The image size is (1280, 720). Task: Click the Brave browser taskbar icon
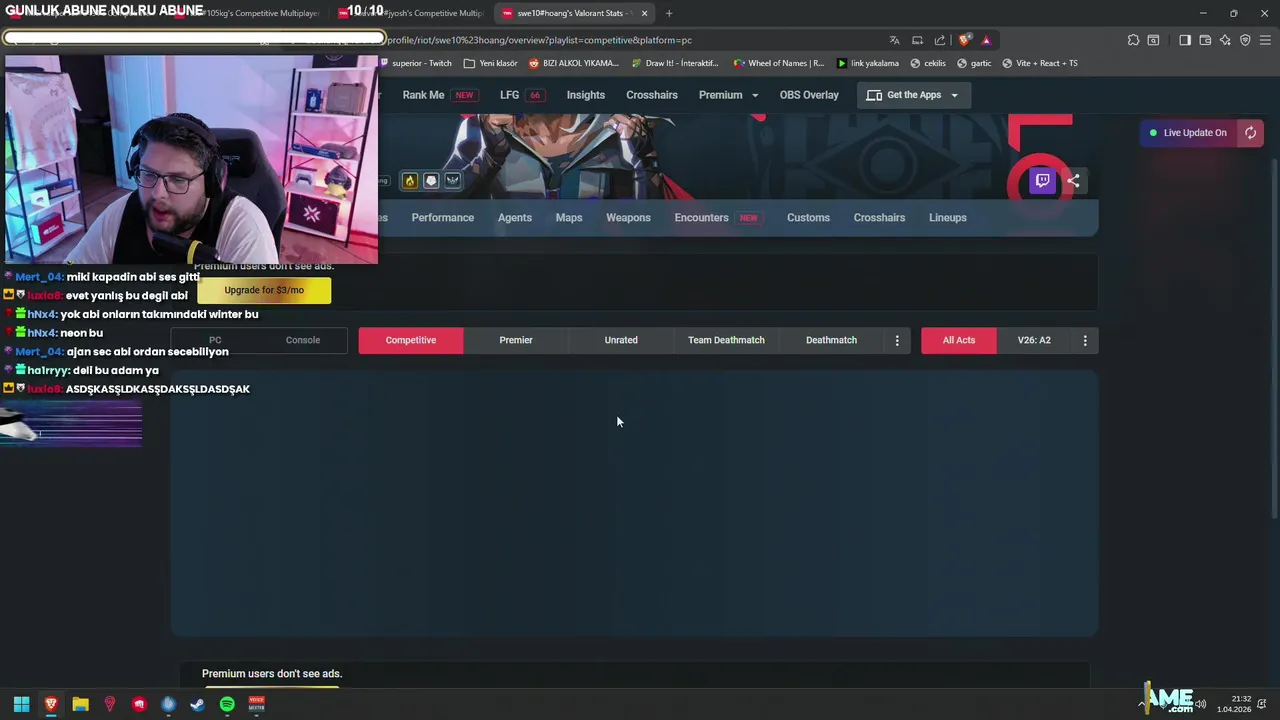(51, 704)
